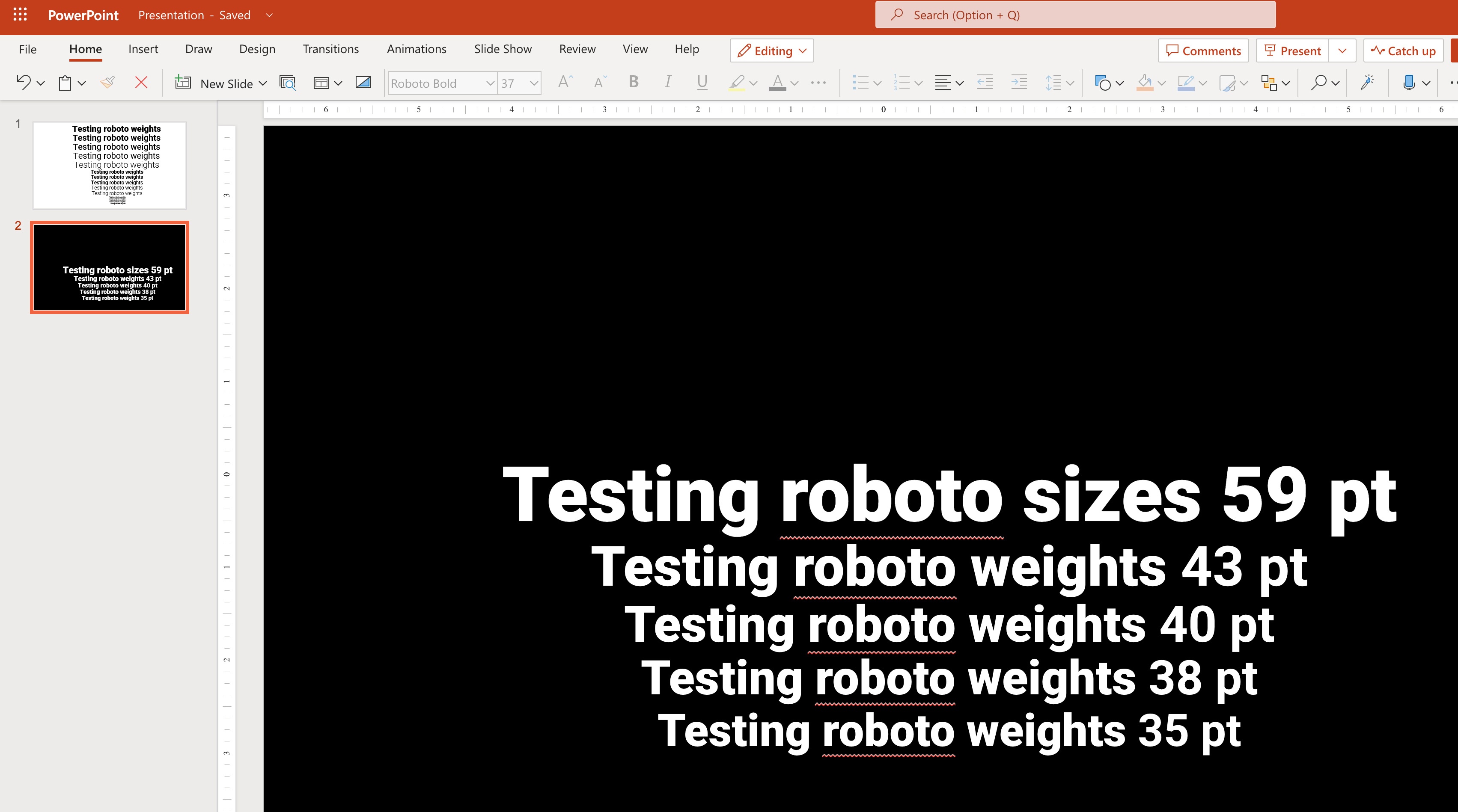Open the Find magnifier tool
This screenshot has width=1458, height=812.
(1319, 83)
